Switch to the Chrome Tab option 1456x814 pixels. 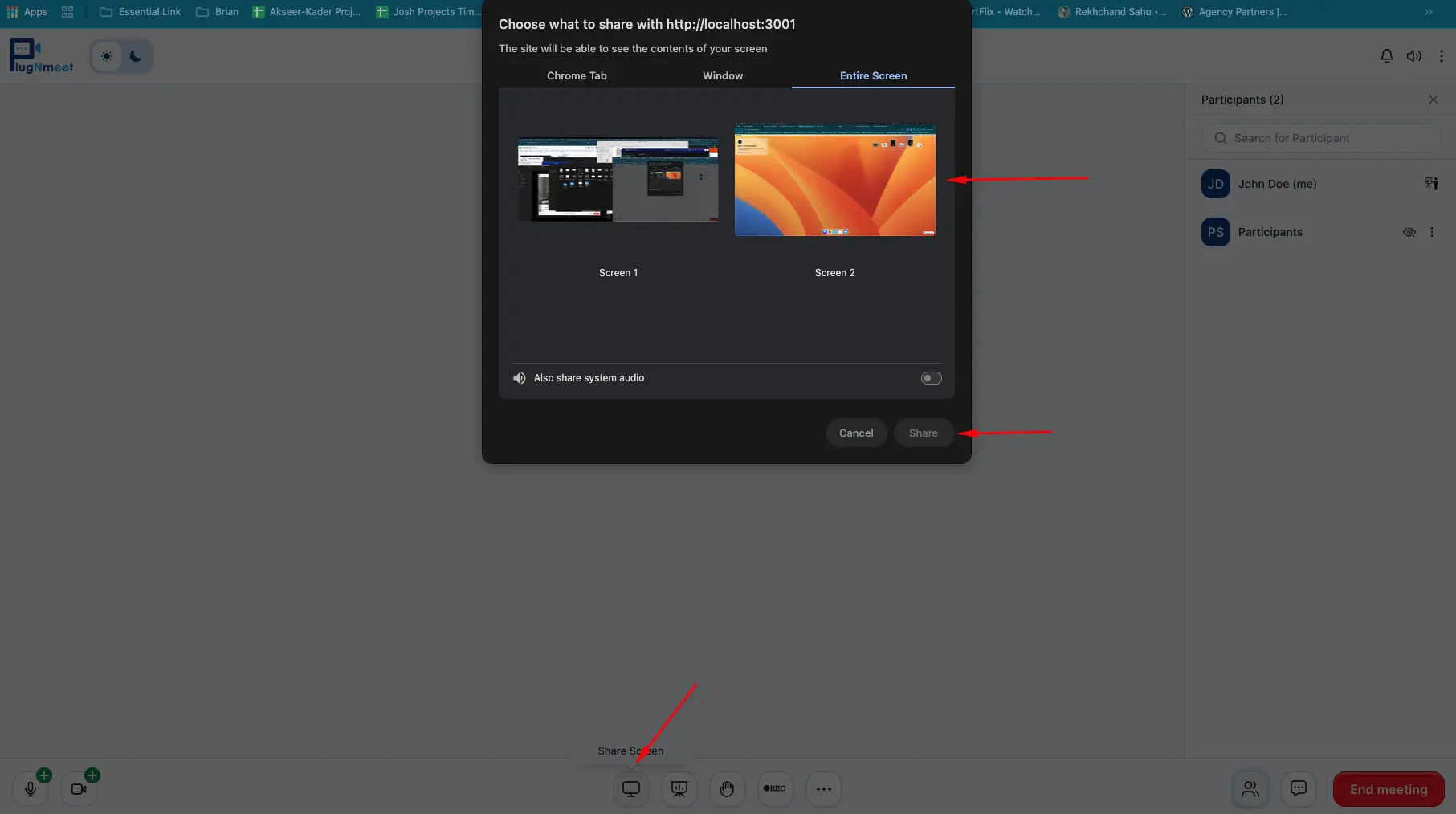coord(577,75)
